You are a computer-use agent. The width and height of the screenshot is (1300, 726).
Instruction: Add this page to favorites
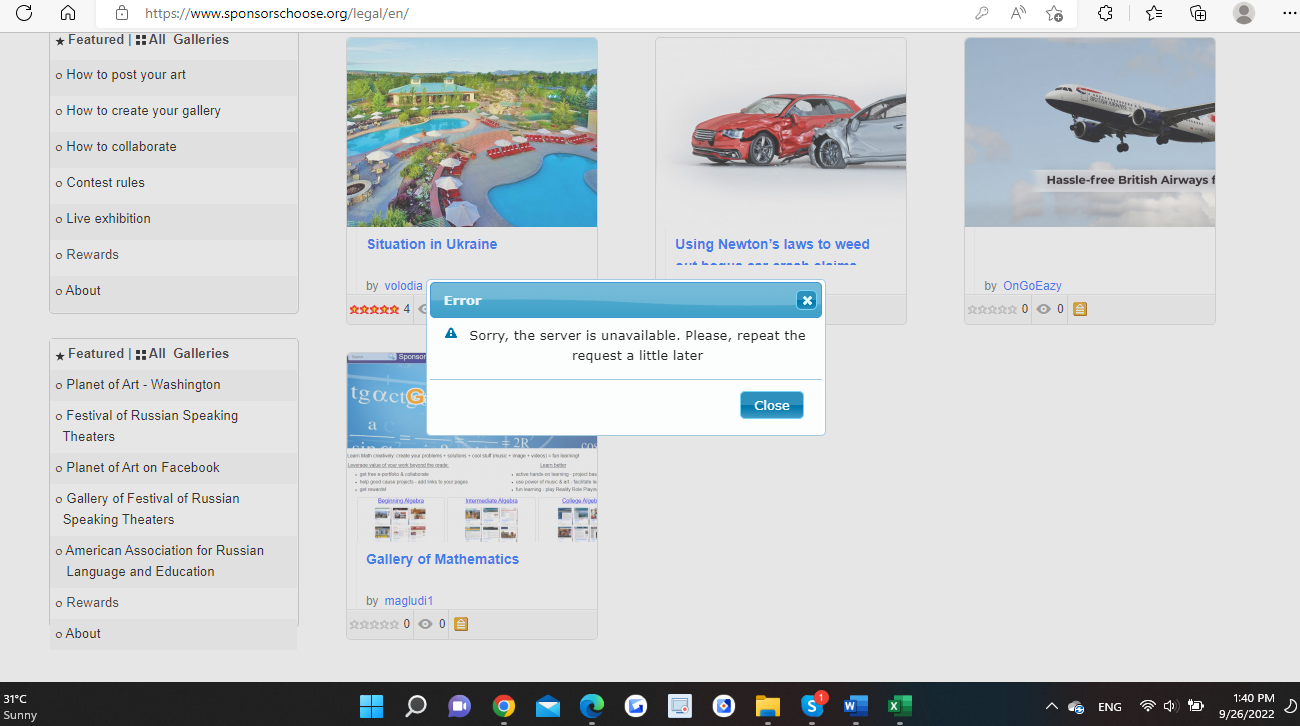[x=1054, y=13]
